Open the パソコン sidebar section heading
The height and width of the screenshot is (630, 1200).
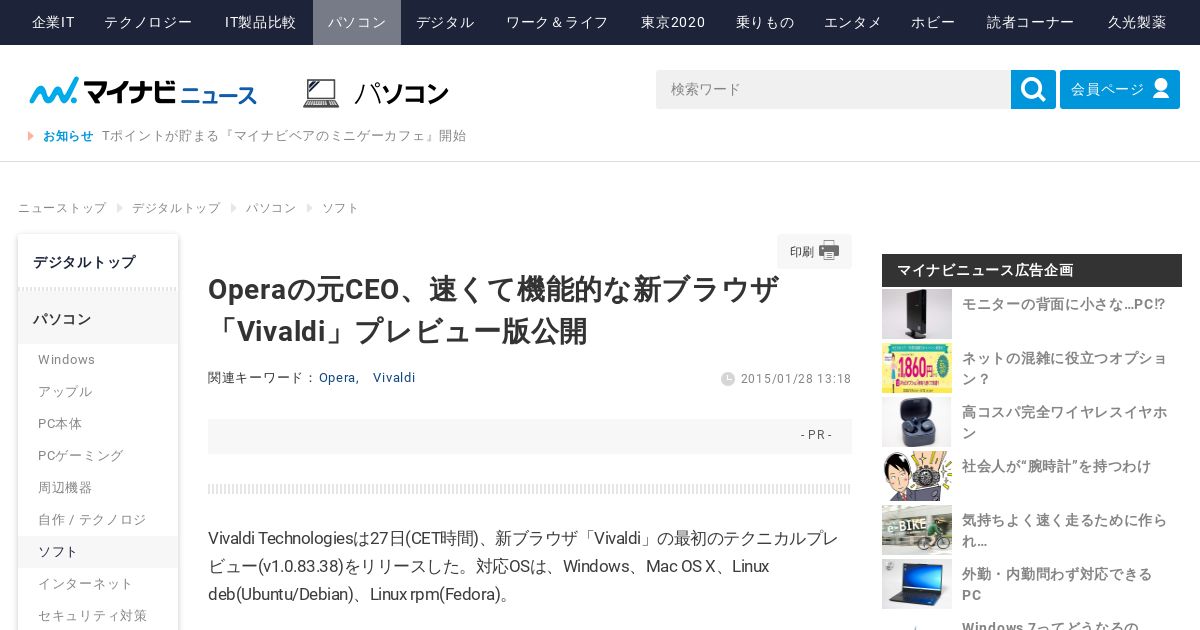click(x=98, y=319)
